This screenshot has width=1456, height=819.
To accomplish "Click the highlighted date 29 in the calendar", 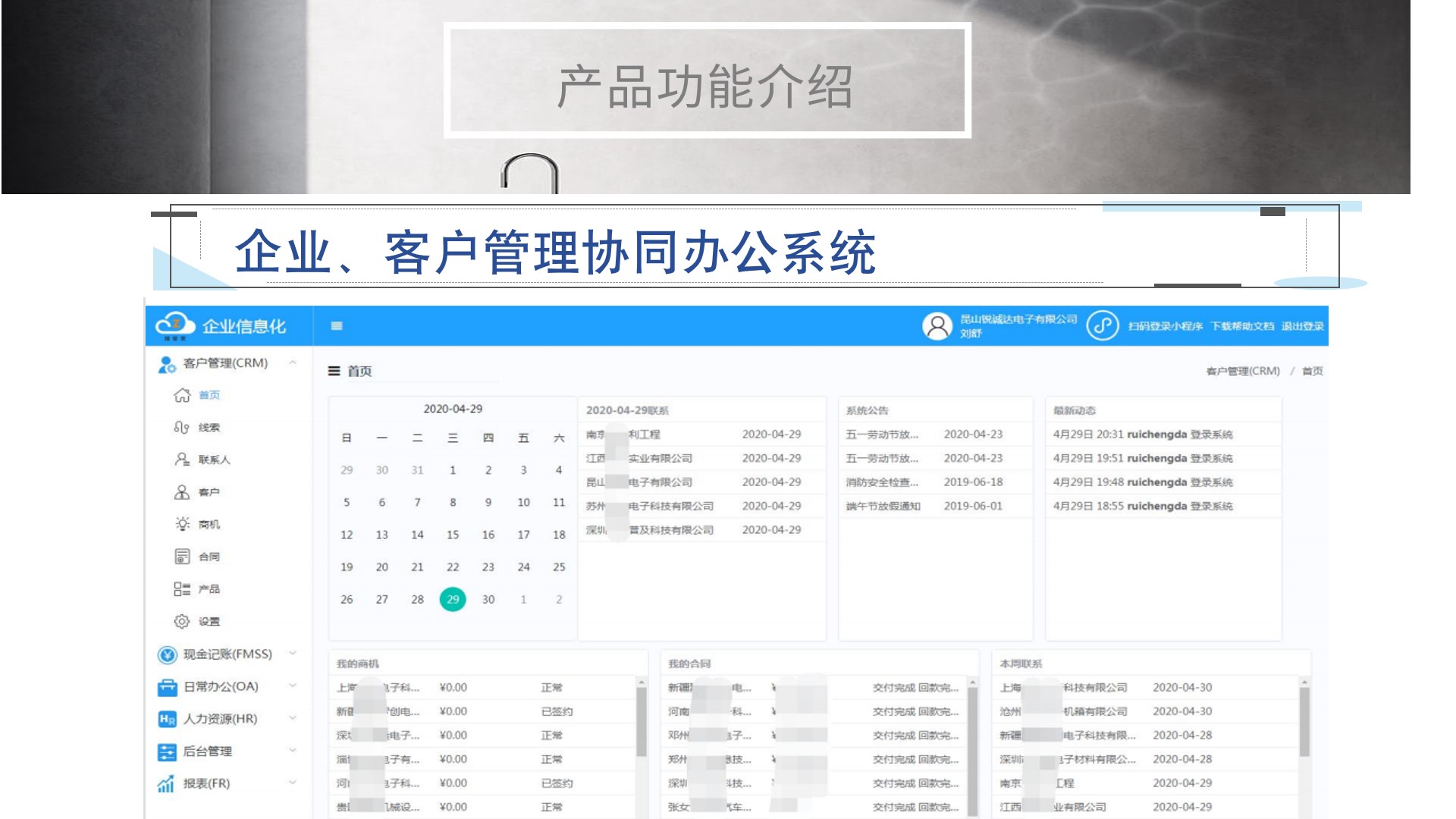I will pos(453,599).
